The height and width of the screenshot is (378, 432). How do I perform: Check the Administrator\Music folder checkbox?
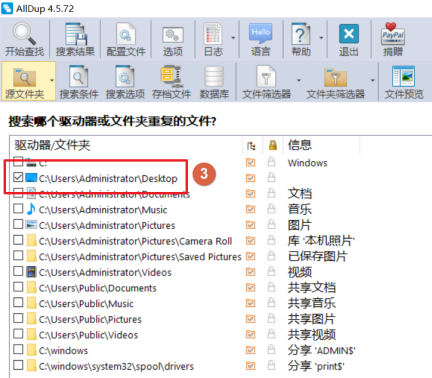(x=18, y=209)
